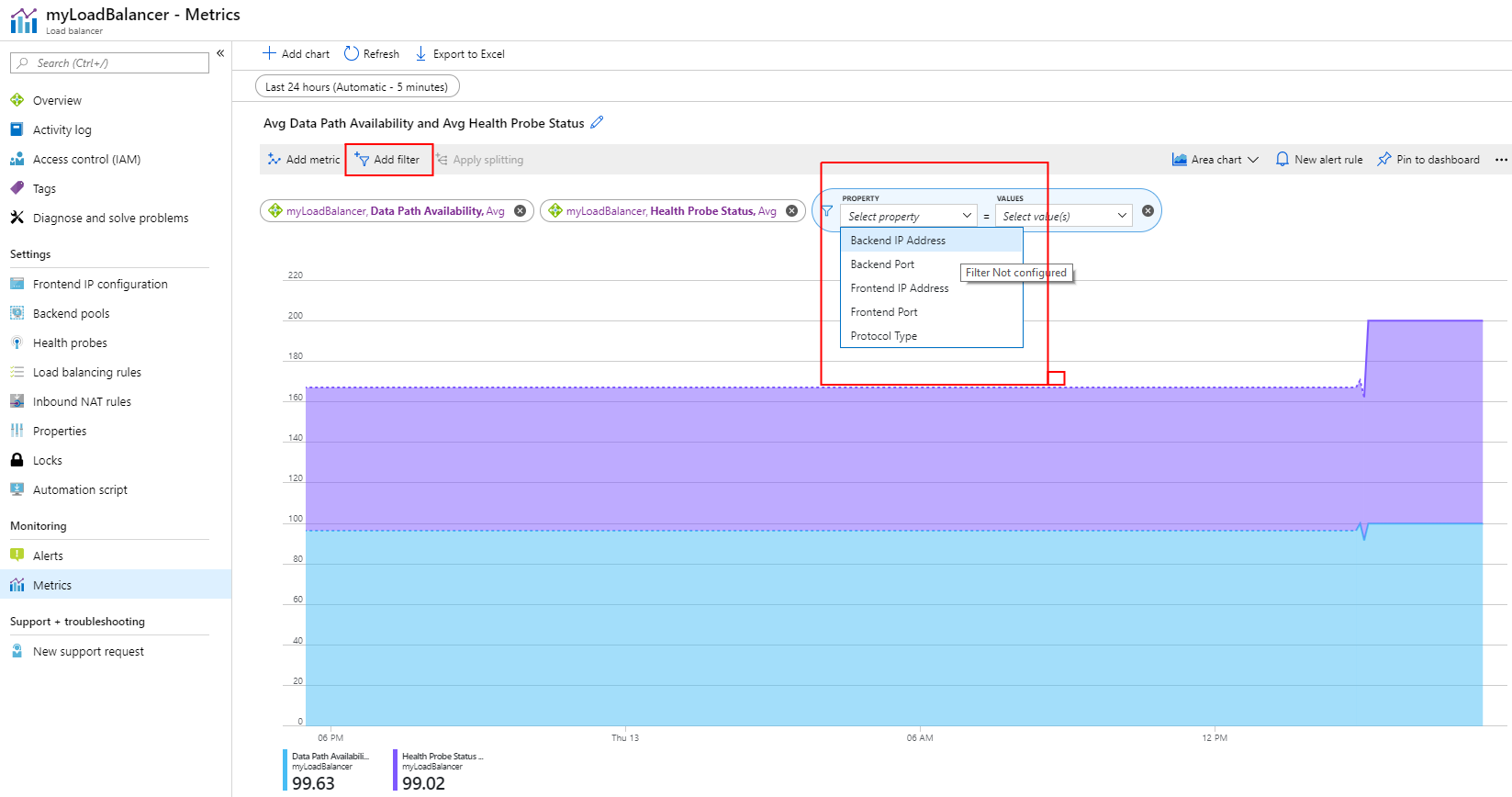Viewport: 1512px width, 797px height.
Task: Remove the Health Probe Status metric
Action: click(791, 211)
